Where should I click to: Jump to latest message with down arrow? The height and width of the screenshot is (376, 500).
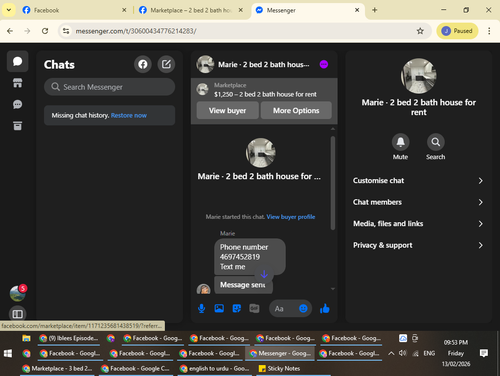coord(264,274)
